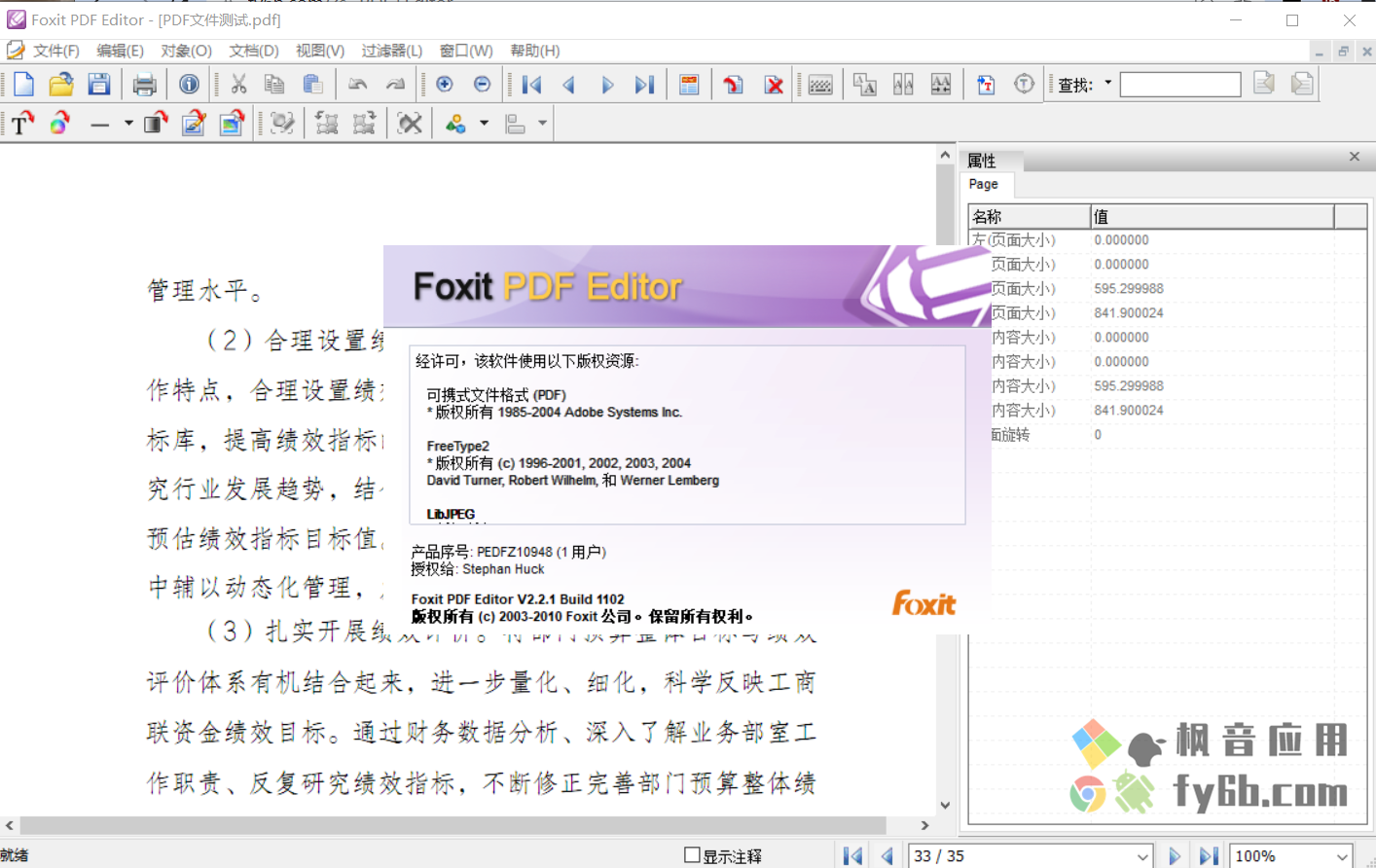Close the 属性 properties panel

(1354, 157)
